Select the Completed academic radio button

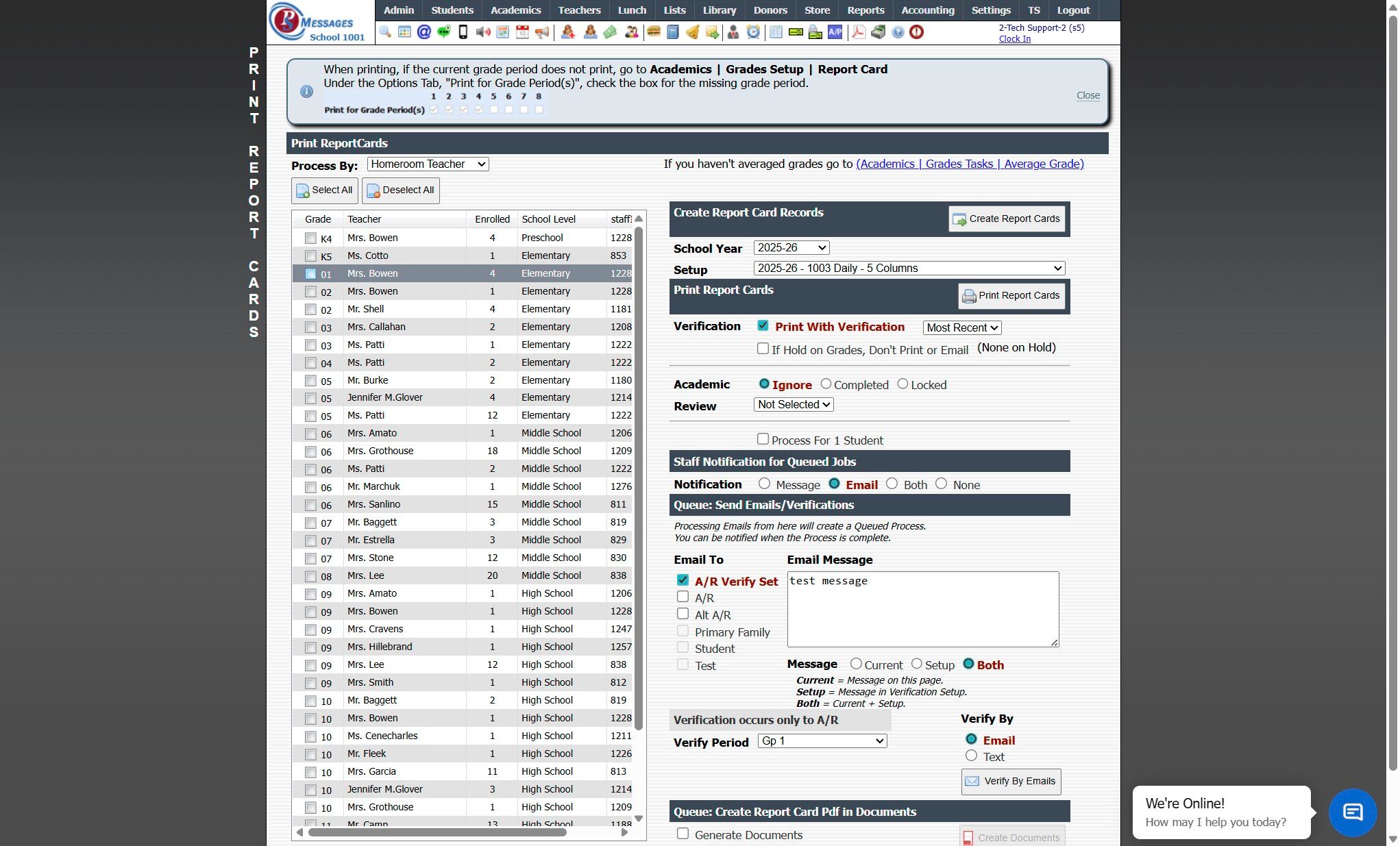pos(826,384)
